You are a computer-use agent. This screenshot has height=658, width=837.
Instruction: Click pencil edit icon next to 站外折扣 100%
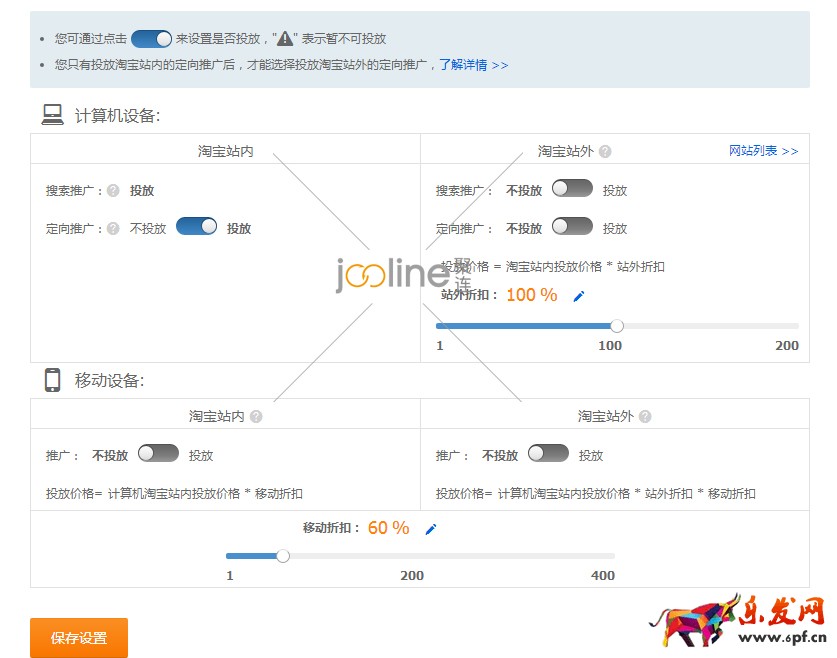pyautogui.click(x=578, y=296)
